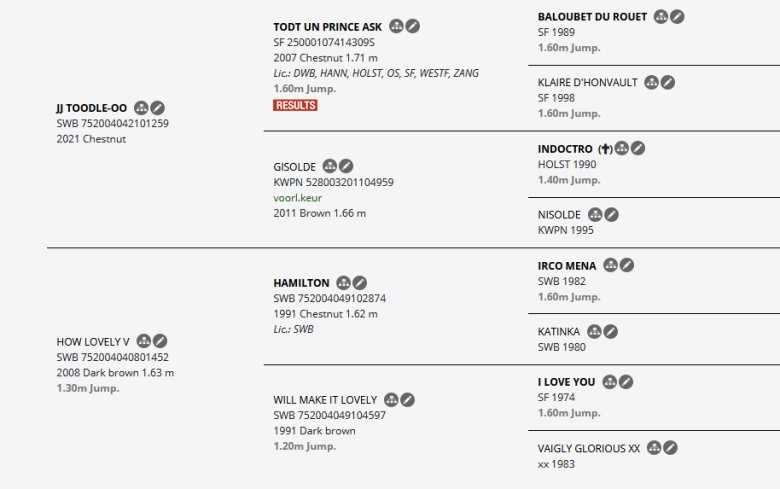Viewport: 780px width, 489px height.
Task: Open the BALOUBET DU ROUET horse page
Action: tap(592, 17)
